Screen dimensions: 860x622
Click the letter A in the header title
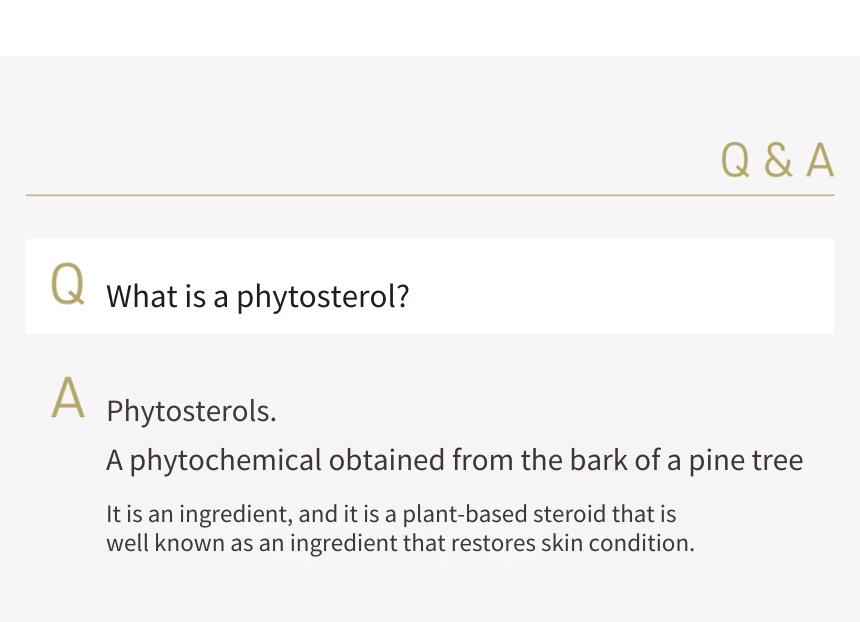click(x=820, y=160)
